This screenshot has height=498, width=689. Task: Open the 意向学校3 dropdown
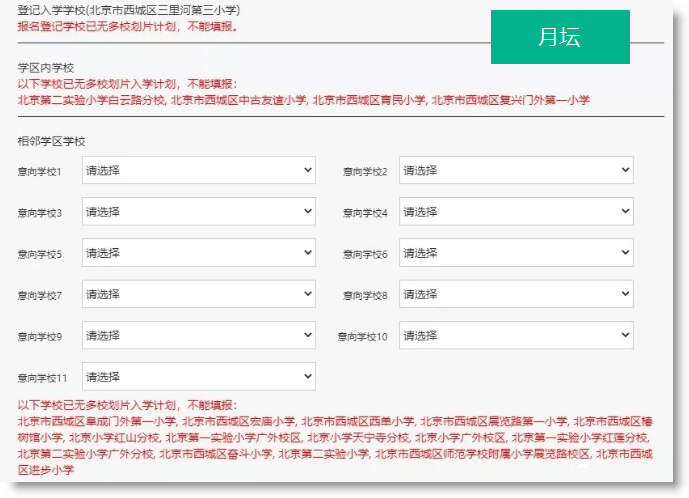click(199, 211)
